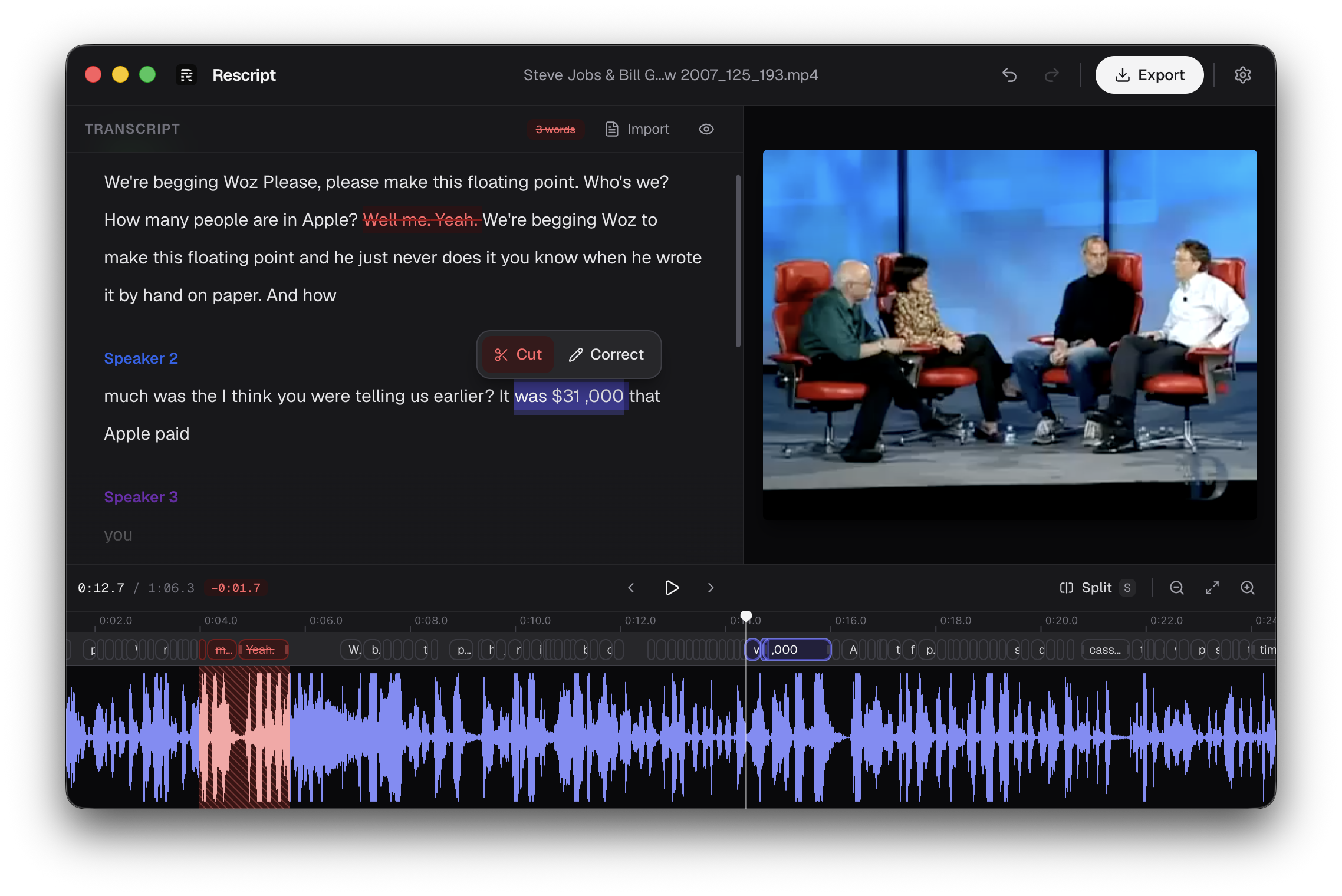
Task: Click the Rescript app logo icon
Action: coord(186,75)
